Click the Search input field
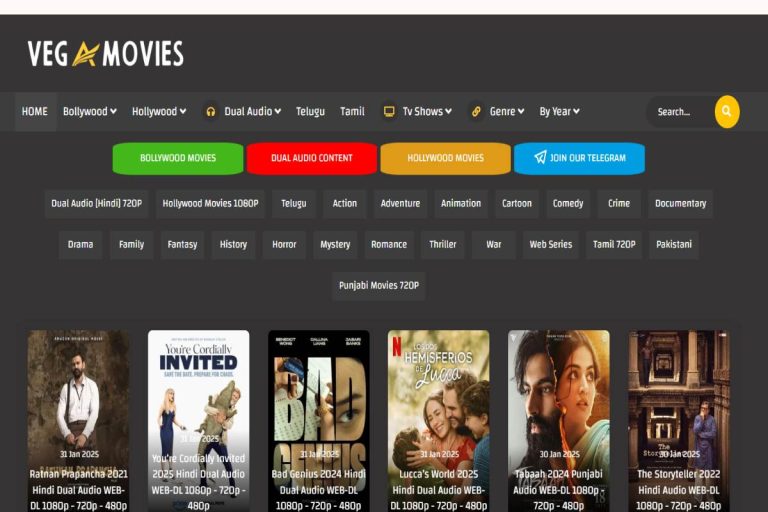Screen dimensions: 768x512 click(x=682, y=112)
